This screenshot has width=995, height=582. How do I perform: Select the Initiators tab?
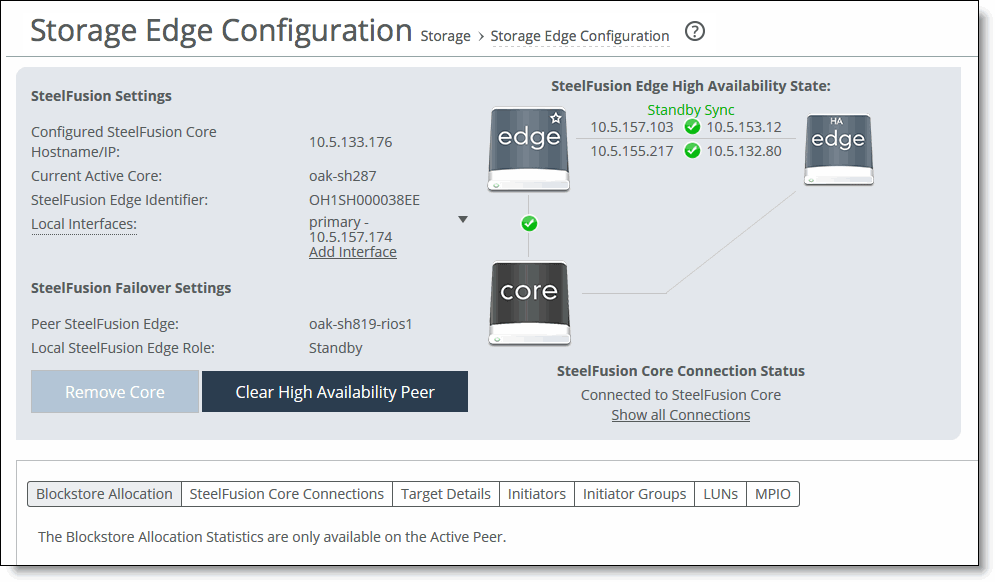(536, 493)
